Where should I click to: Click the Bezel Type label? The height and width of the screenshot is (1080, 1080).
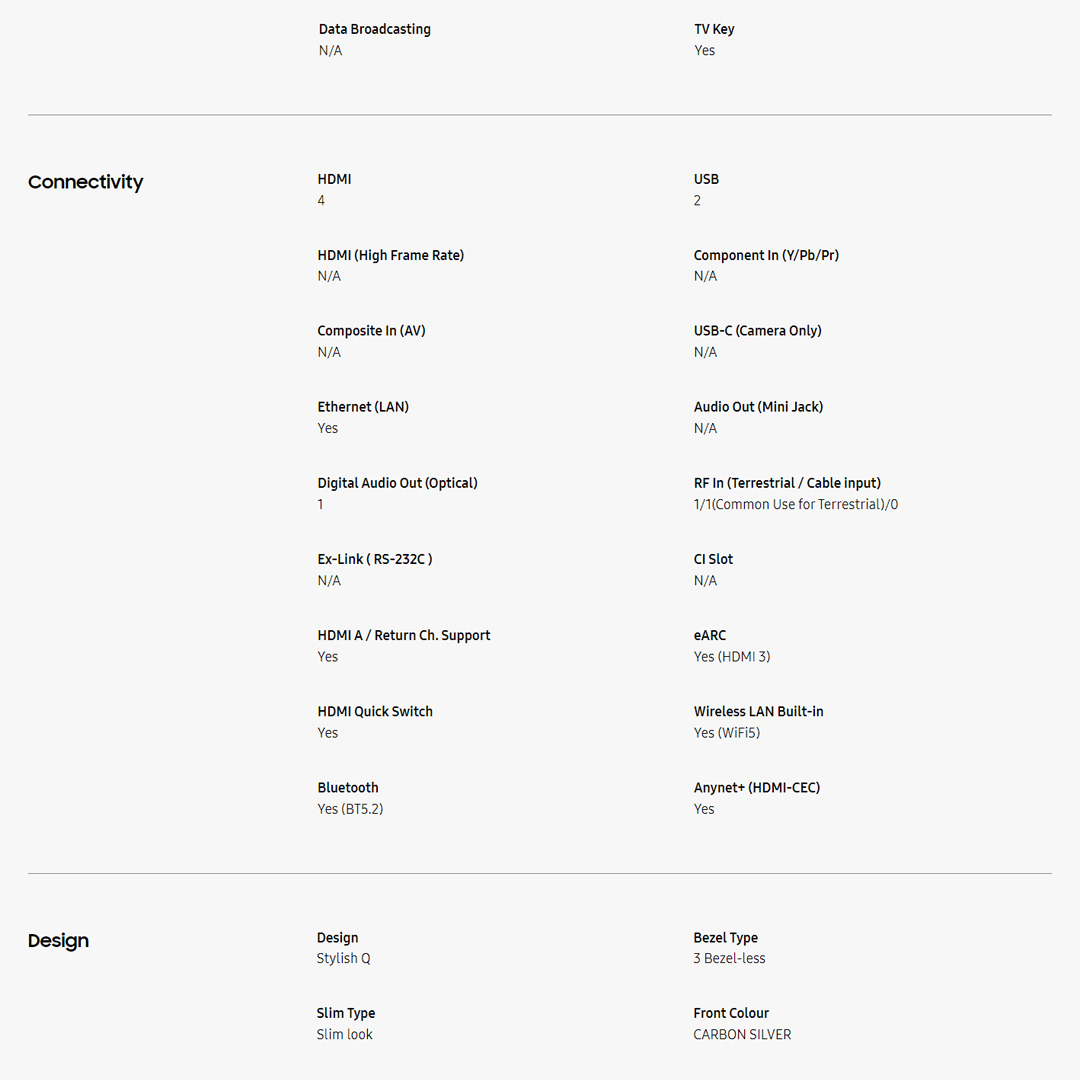coord(725,938)
